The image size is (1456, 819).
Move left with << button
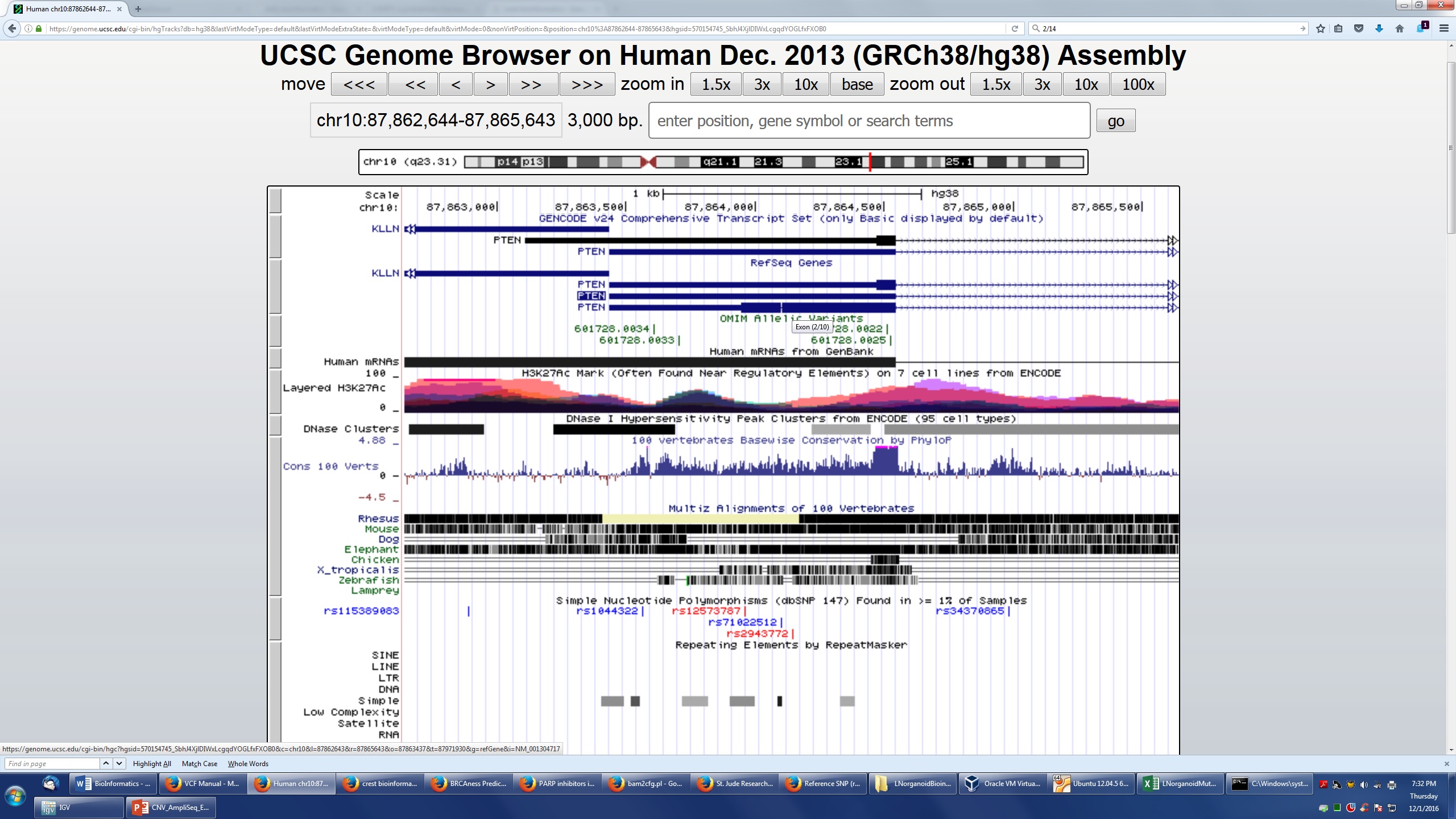415,84
